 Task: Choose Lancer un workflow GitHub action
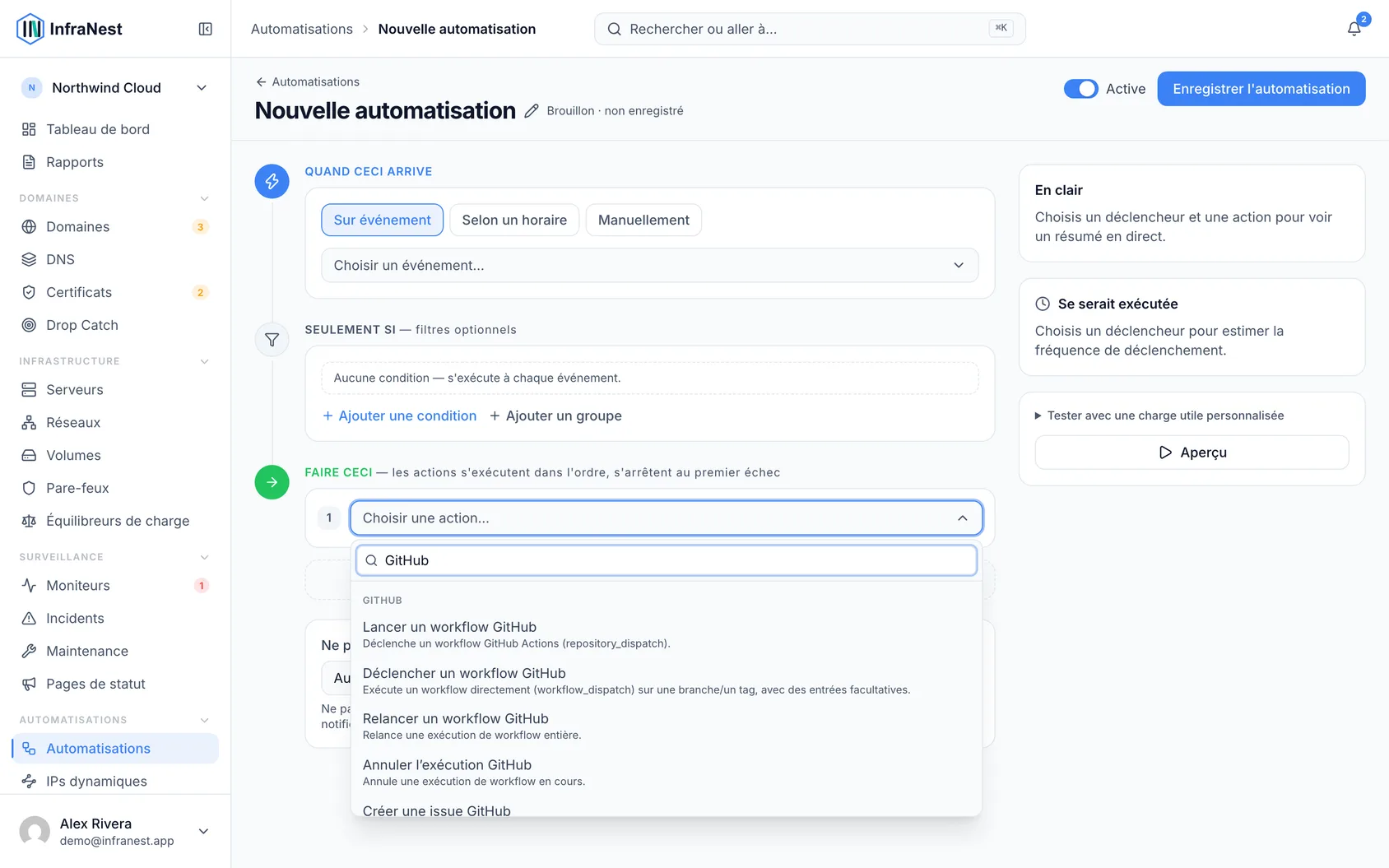pos(666,634)
